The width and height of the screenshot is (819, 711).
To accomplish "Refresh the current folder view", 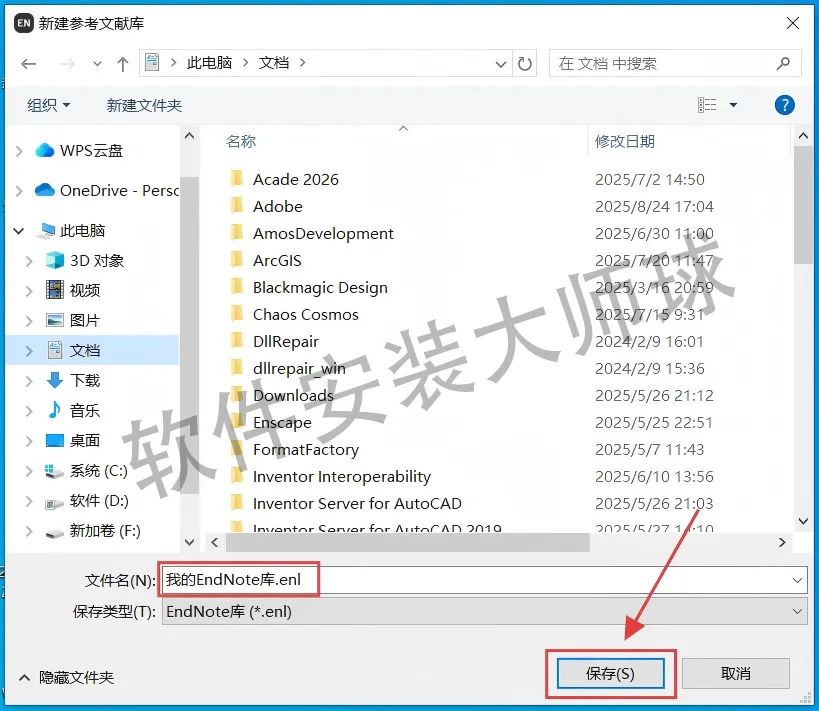I will pos(524,64).
